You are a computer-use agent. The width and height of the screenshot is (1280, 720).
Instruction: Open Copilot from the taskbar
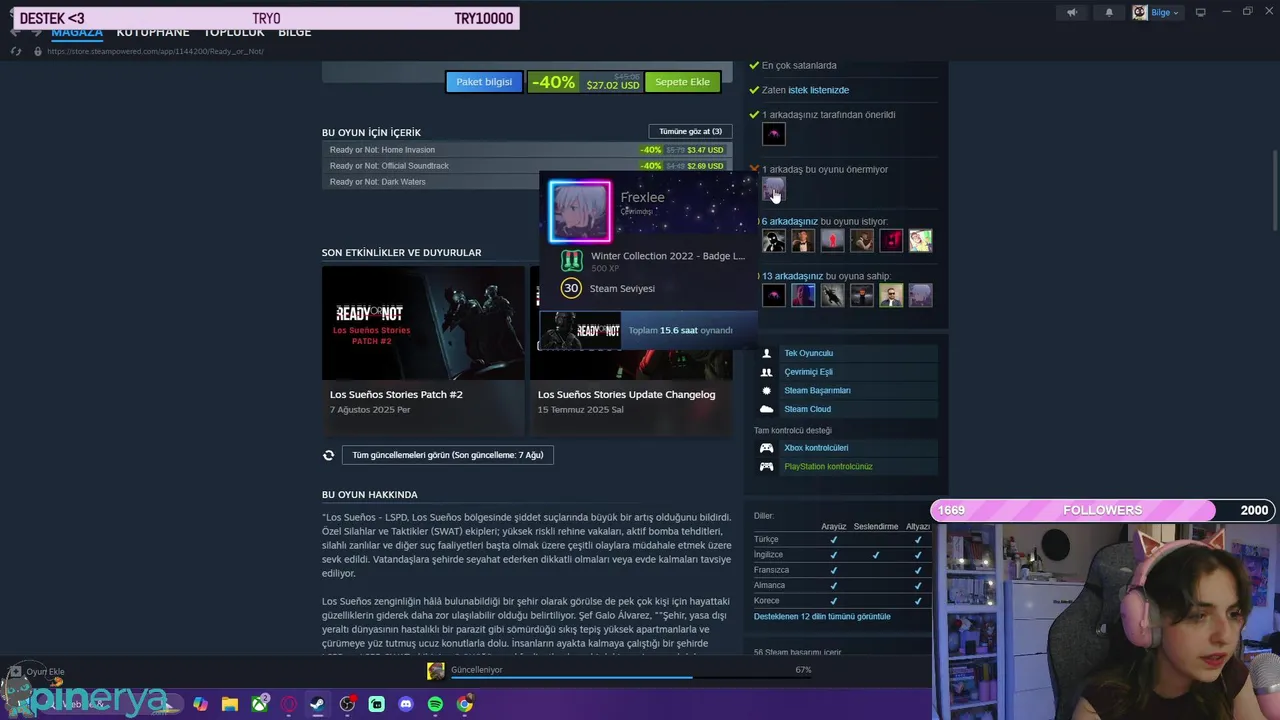click(x=200, y=704)
